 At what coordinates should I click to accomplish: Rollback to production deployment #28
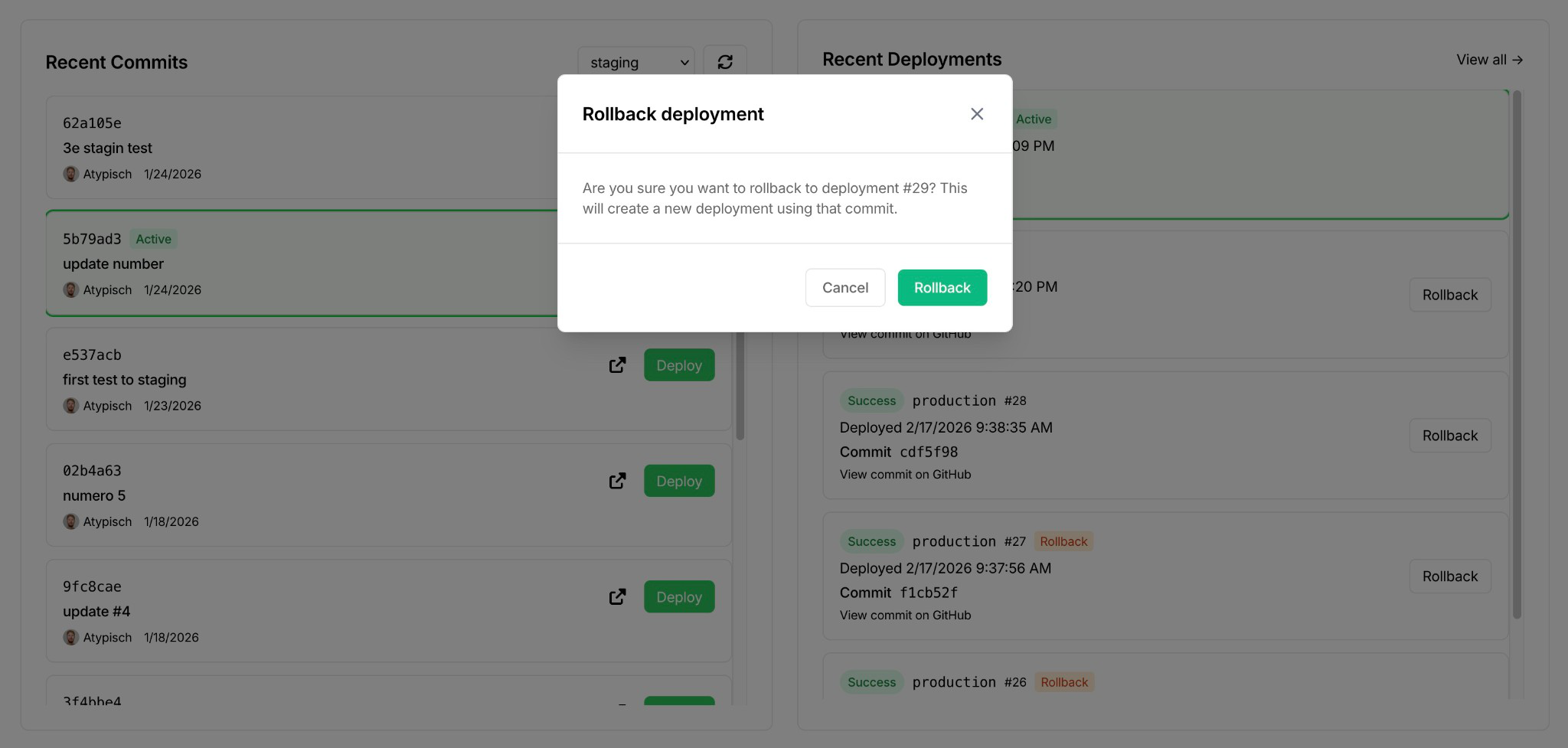coord(1449,435)
